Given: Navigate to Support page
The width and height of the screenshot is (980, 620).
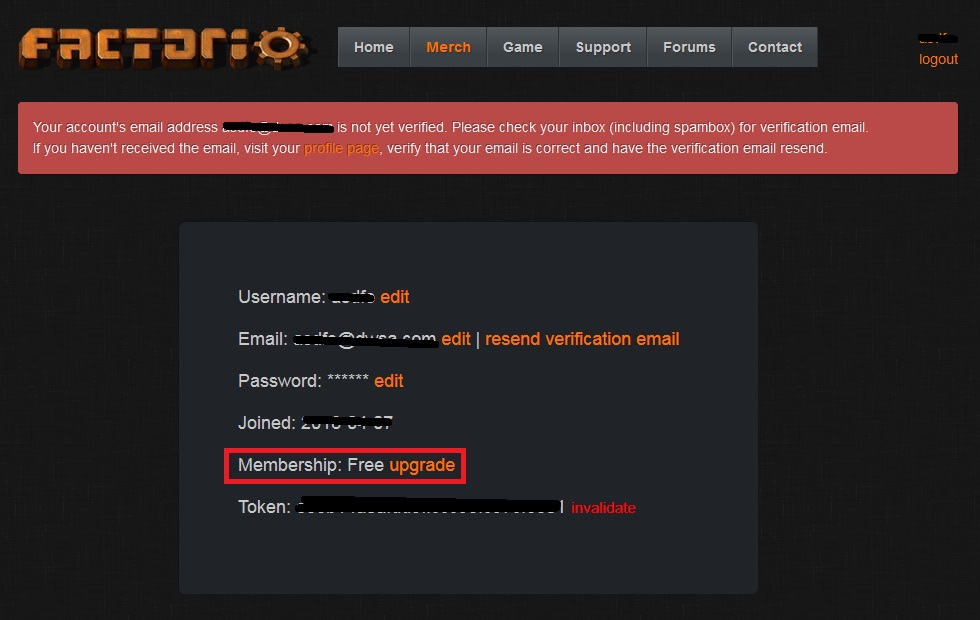Looking at the screenshot, I should [603, 47].
